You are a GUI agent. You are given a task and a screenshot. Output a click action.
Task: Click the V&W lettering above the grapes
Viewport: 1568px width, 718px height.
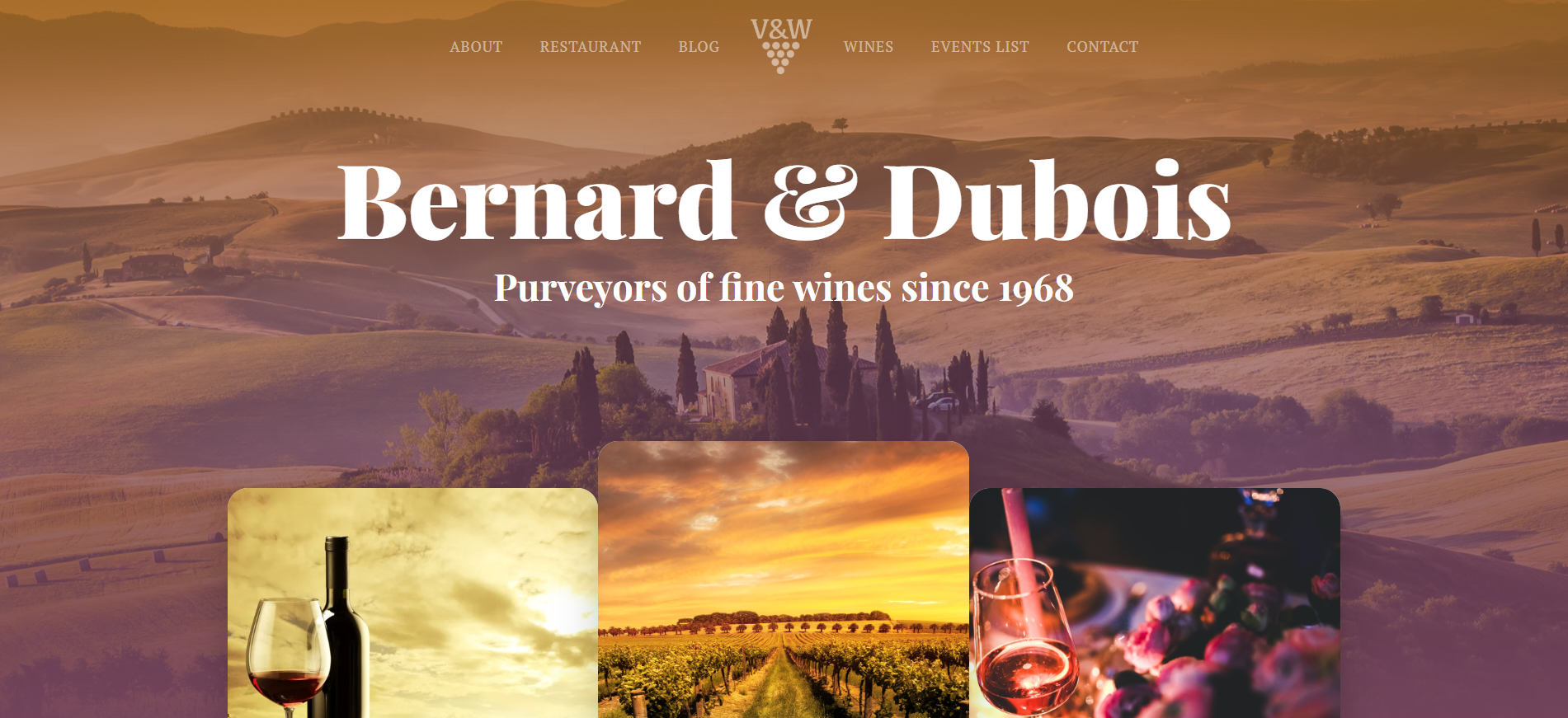[x=781, y=30]
